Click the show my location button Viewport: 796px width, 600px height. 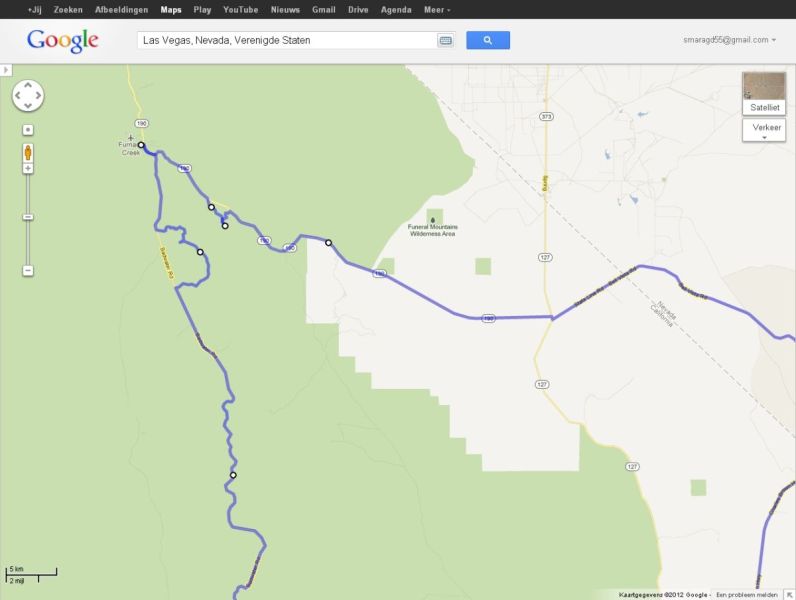(x=28, y=130)
